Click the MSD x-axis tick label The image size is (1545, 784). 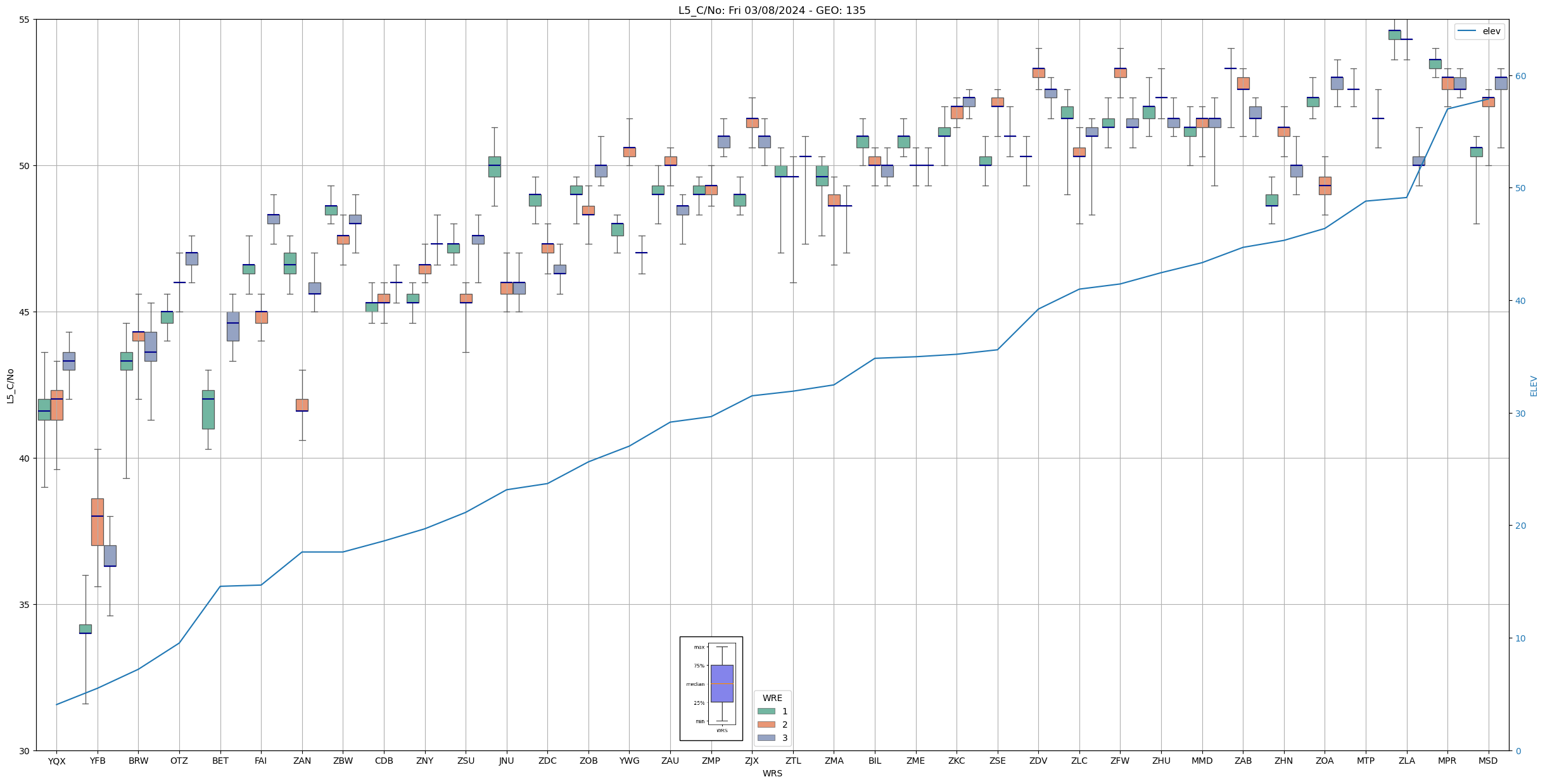point(1488,761)
